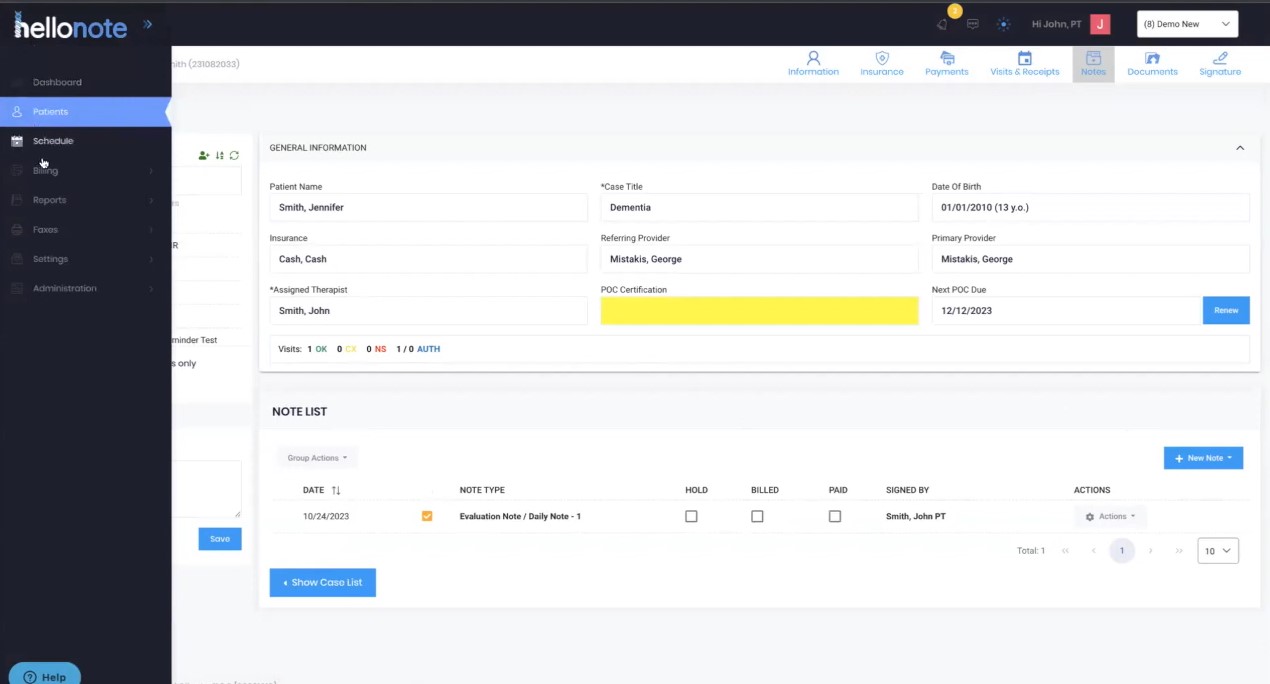Click the Renew button next to Next POC Due

click(1226, 310)
